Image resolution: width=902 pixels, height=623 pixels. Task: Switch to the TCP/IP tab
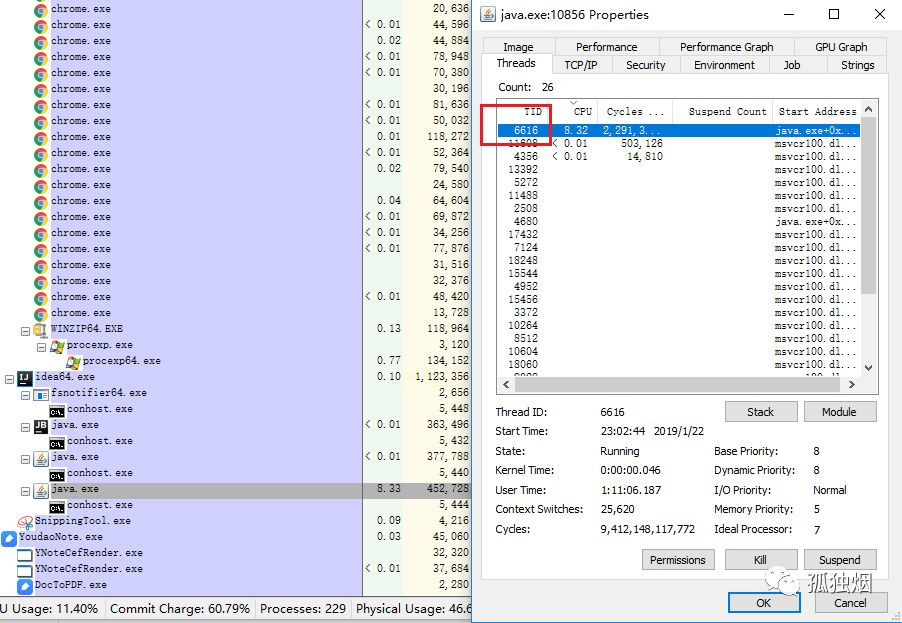pos(580,65)
